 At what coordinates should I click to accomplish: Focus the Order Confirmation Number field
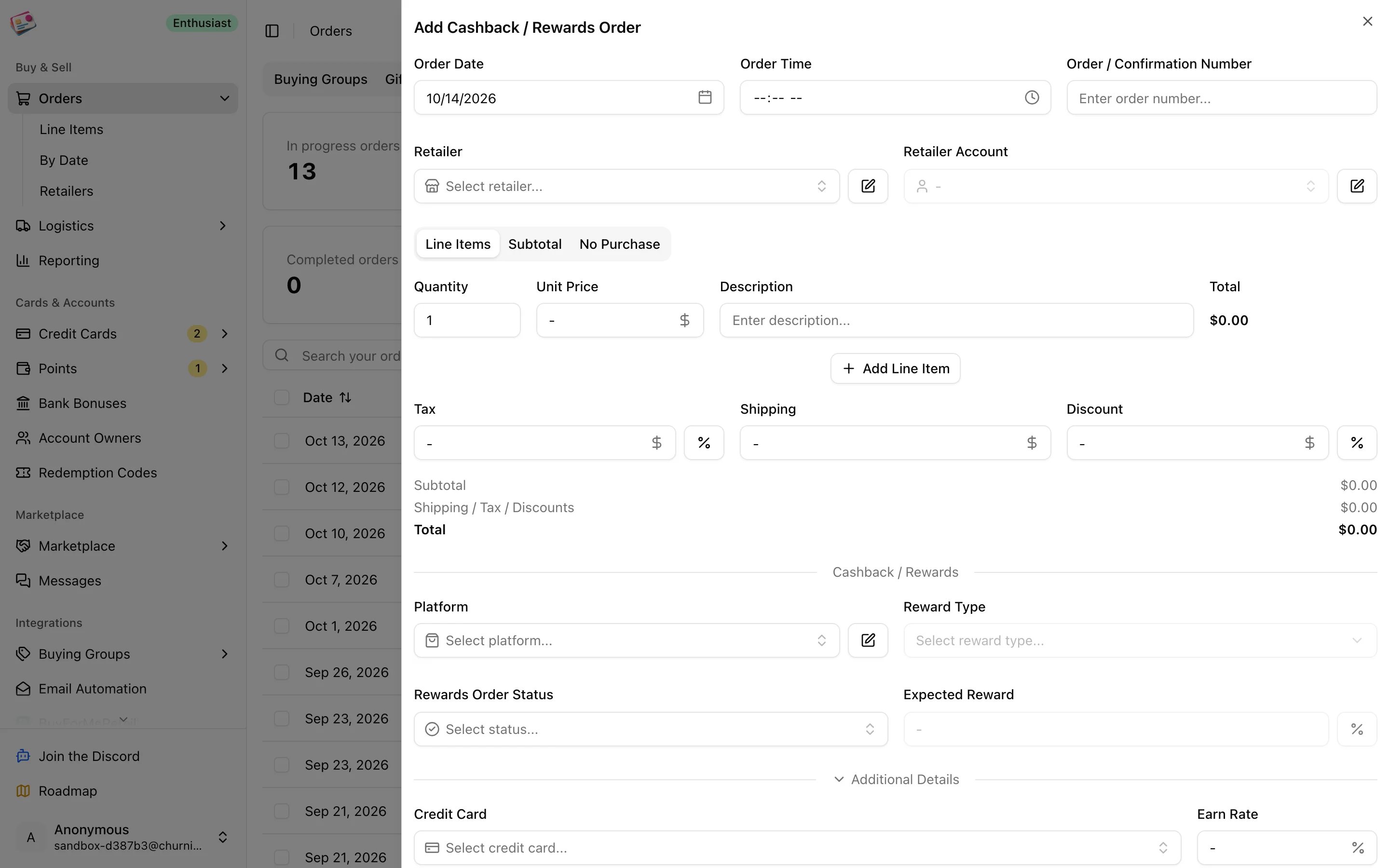1221,97
